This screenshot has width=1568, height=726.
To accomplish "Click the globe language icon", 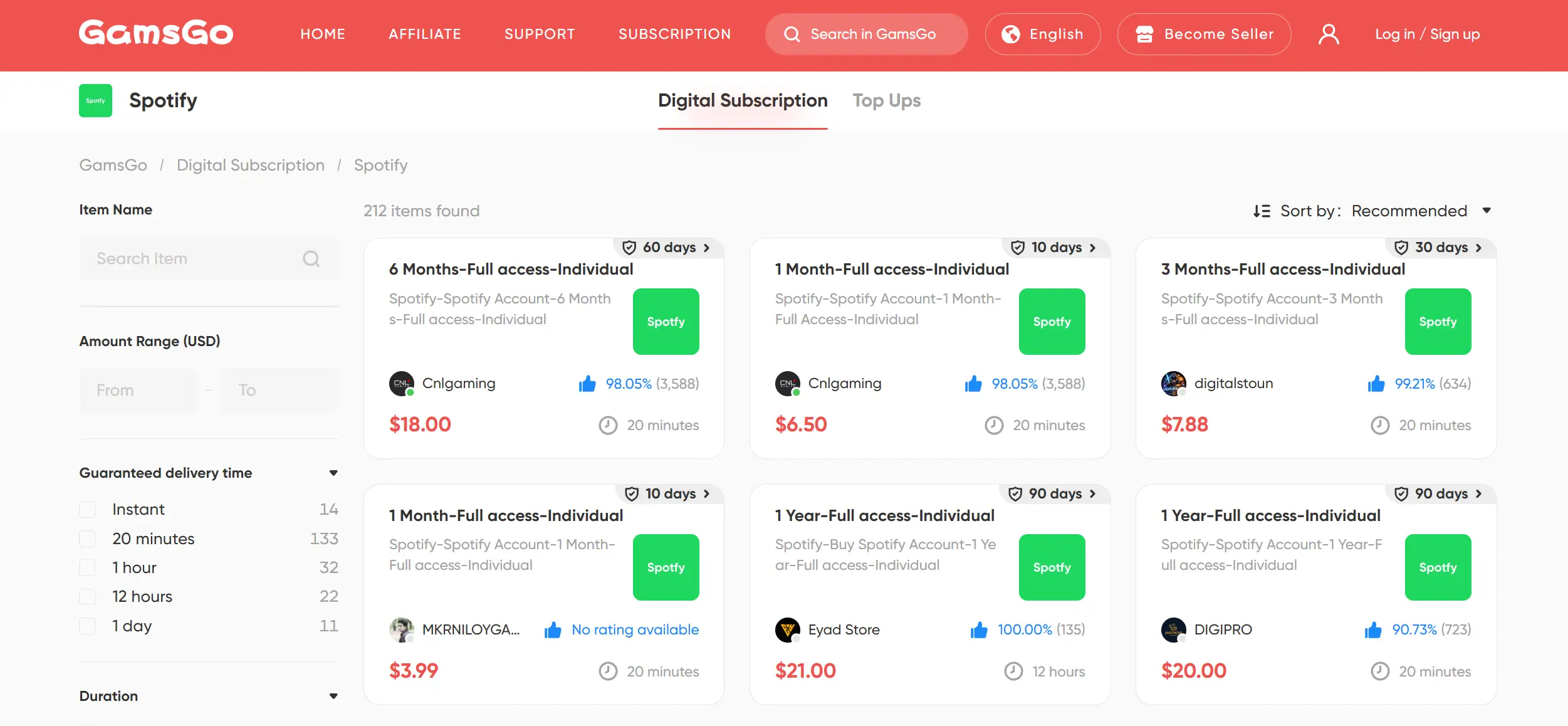I will (1010, 34).
